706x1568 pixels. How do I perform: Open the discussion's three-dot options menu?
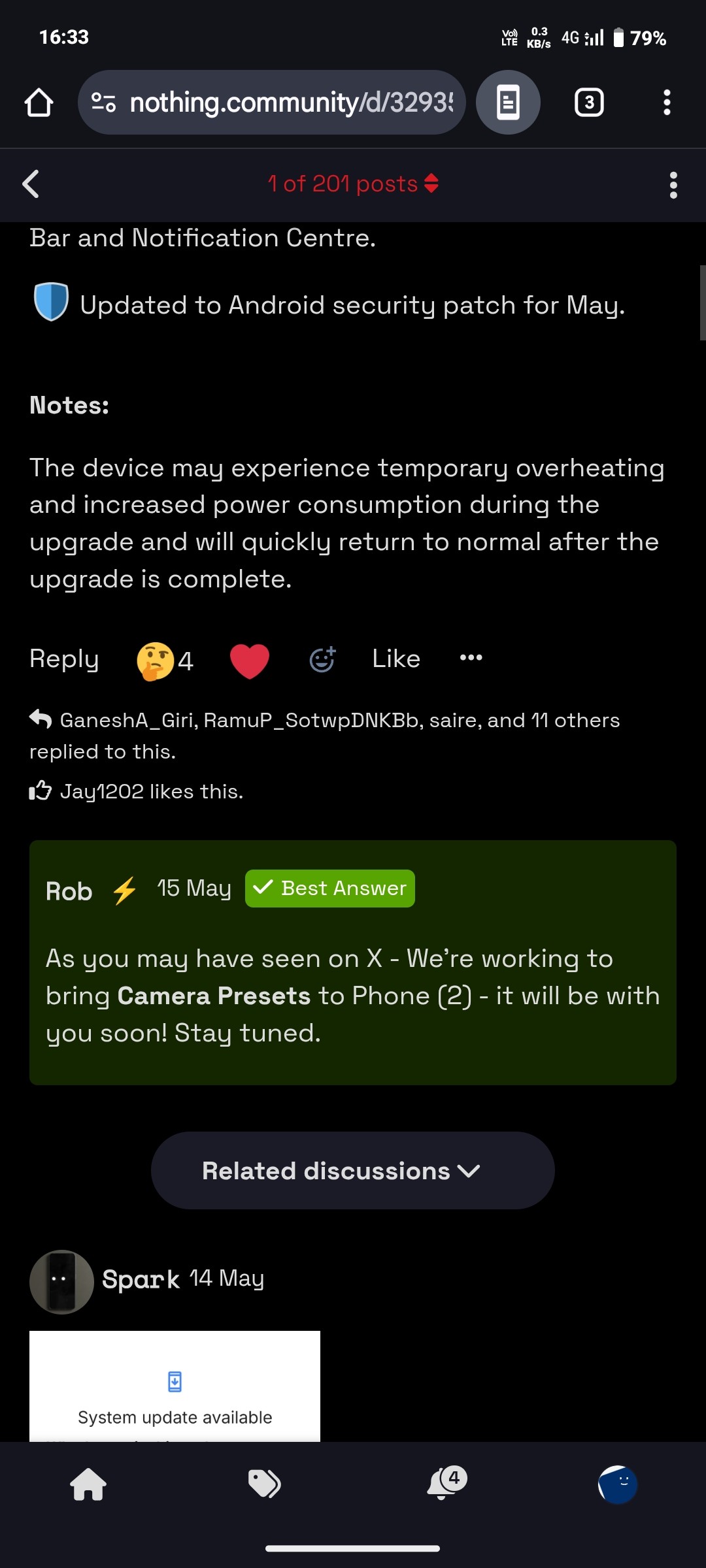tap(673, 185)
